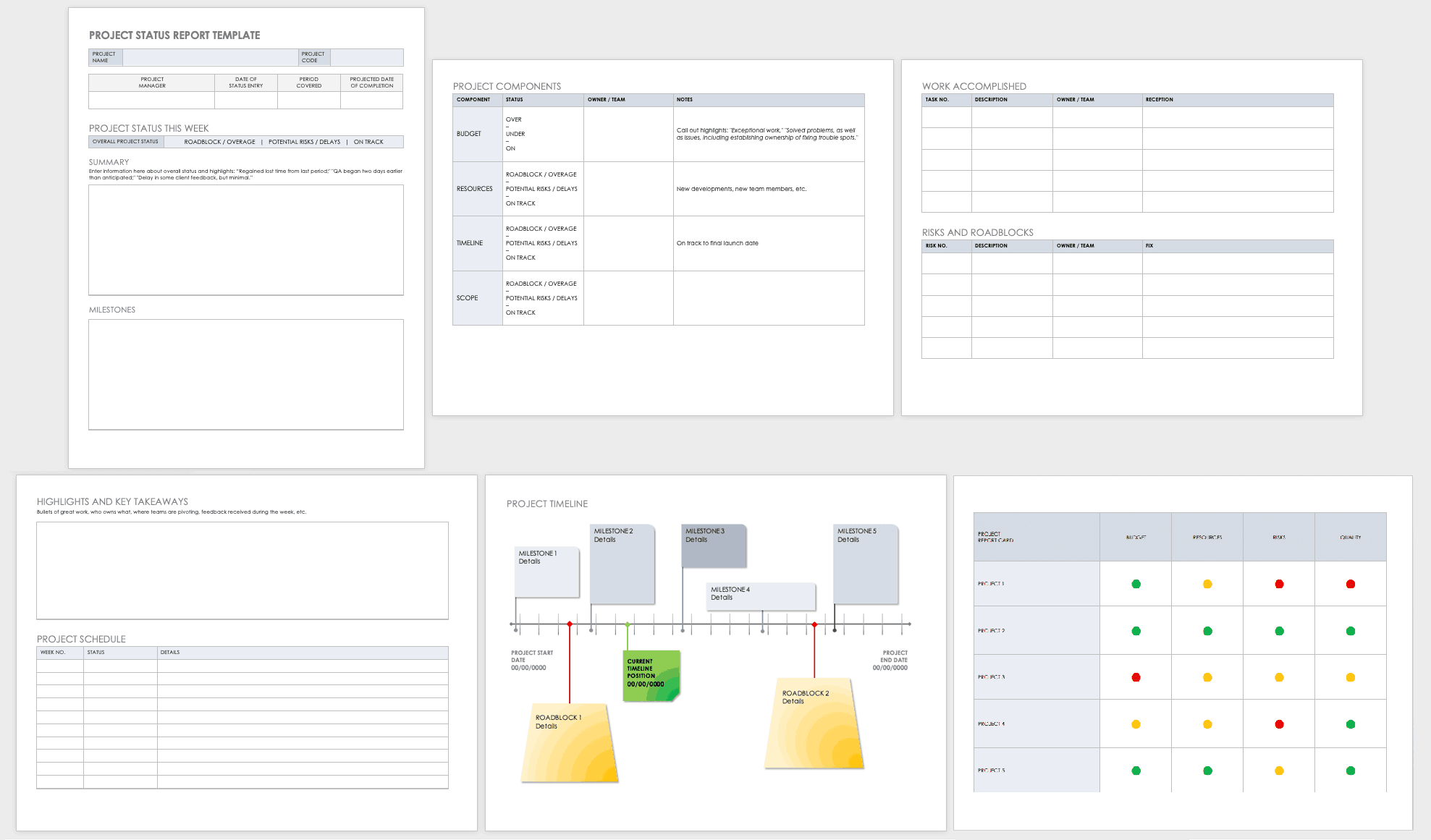Expand the MILESTONE 3 details block
Viewport: 1431px width, 840px height.
click(712, 546)
